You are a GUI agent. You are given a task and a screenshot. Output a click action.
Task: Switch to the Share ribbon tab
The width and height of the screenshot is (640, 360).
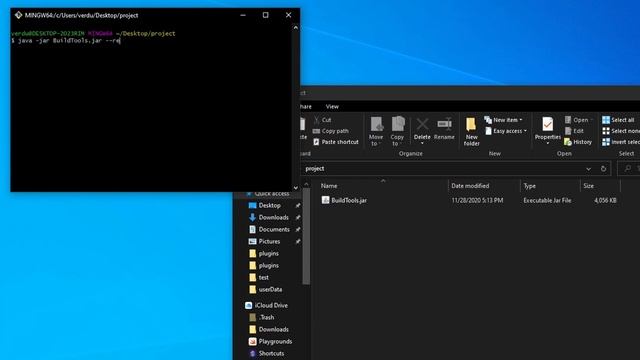tap(306, 107)
